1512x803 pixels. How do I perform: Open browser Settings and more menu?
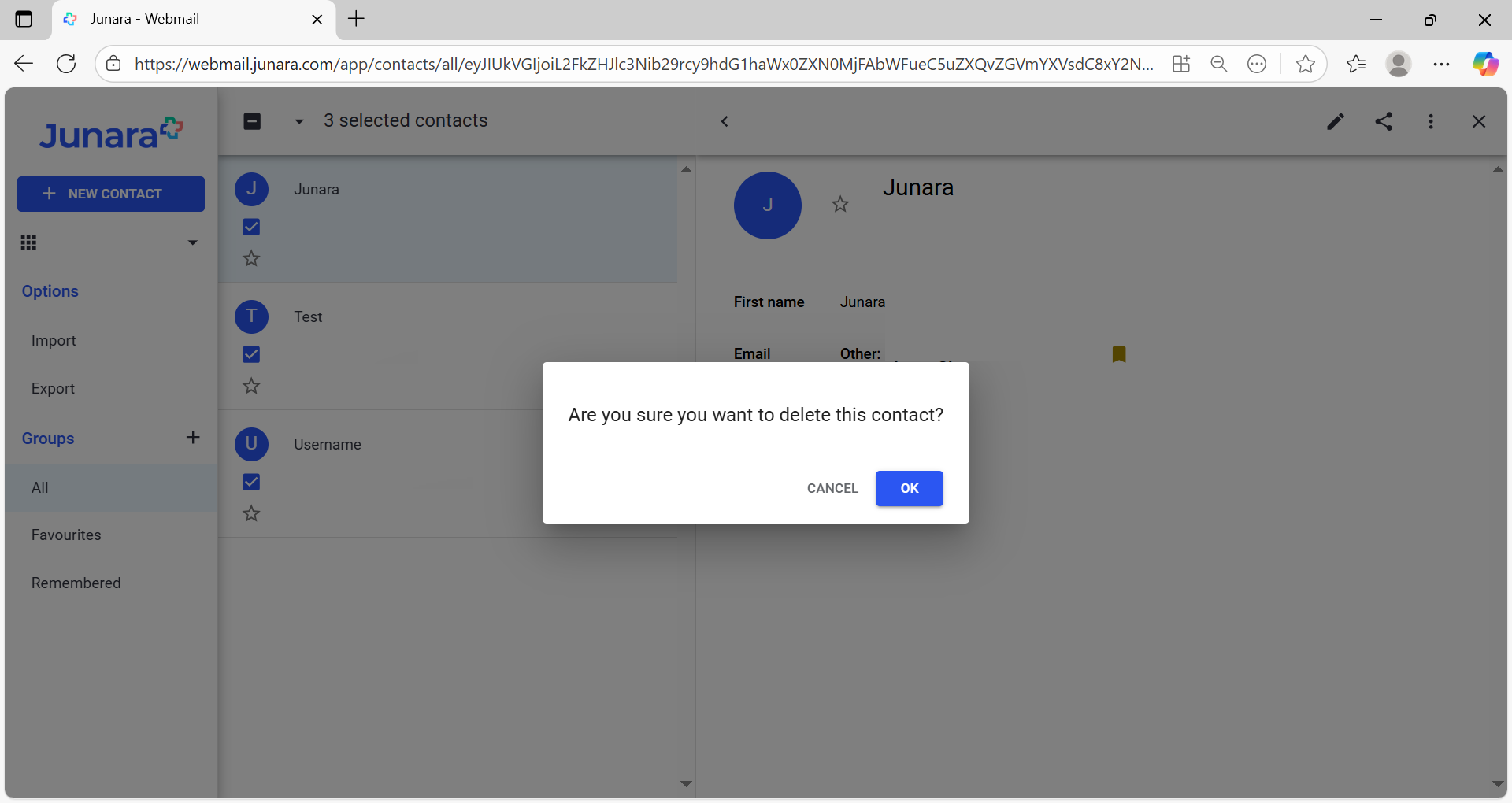pyautogui.click(x=1442, y=64)
